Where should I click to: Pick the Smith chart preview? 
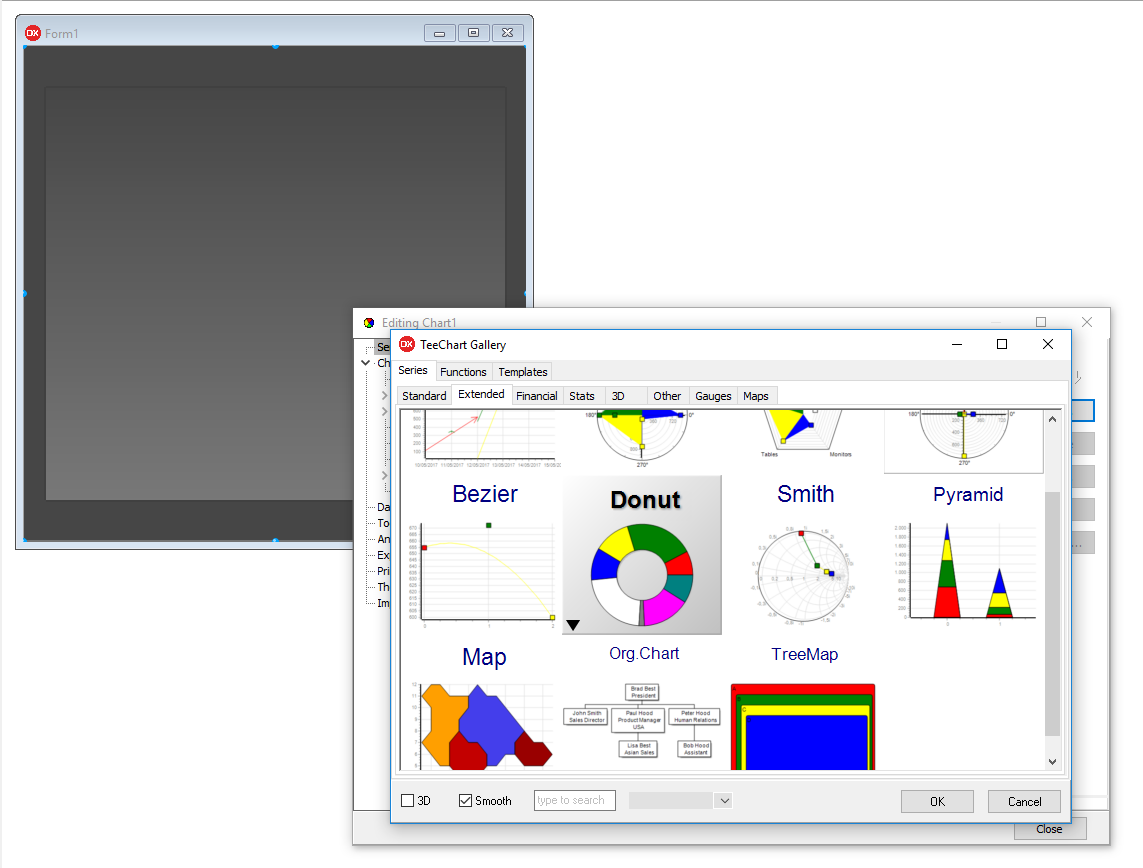point(805,570)
